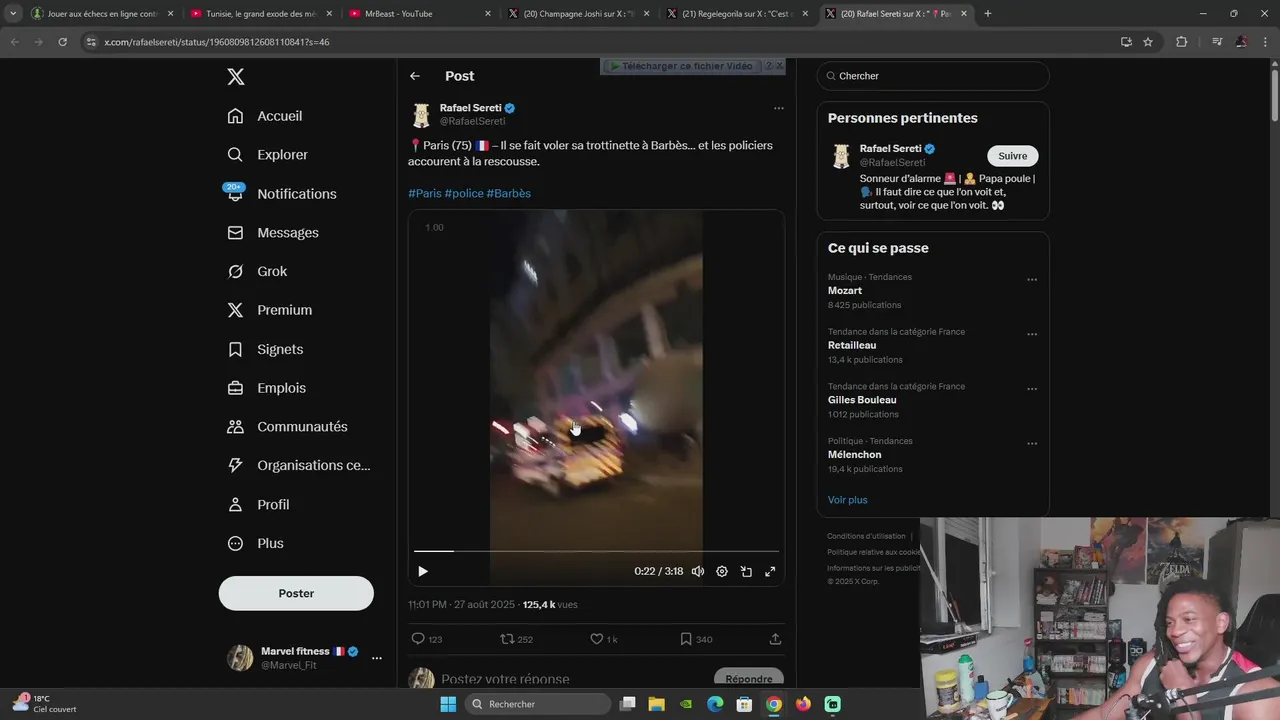Click the Chercher search box
The width and height of the screenshot is (1280, 720).
[x=933, y=76]
